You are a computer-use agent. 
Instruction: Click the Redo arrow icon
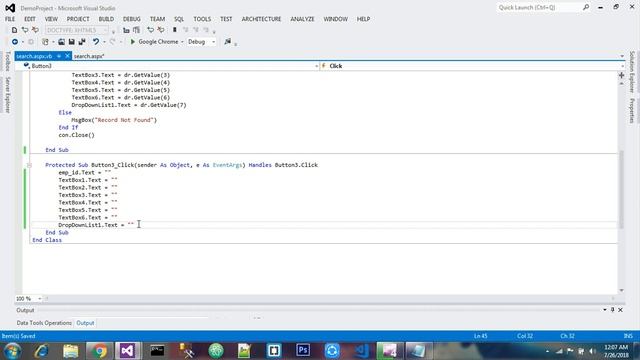click(x=112, y=42)
